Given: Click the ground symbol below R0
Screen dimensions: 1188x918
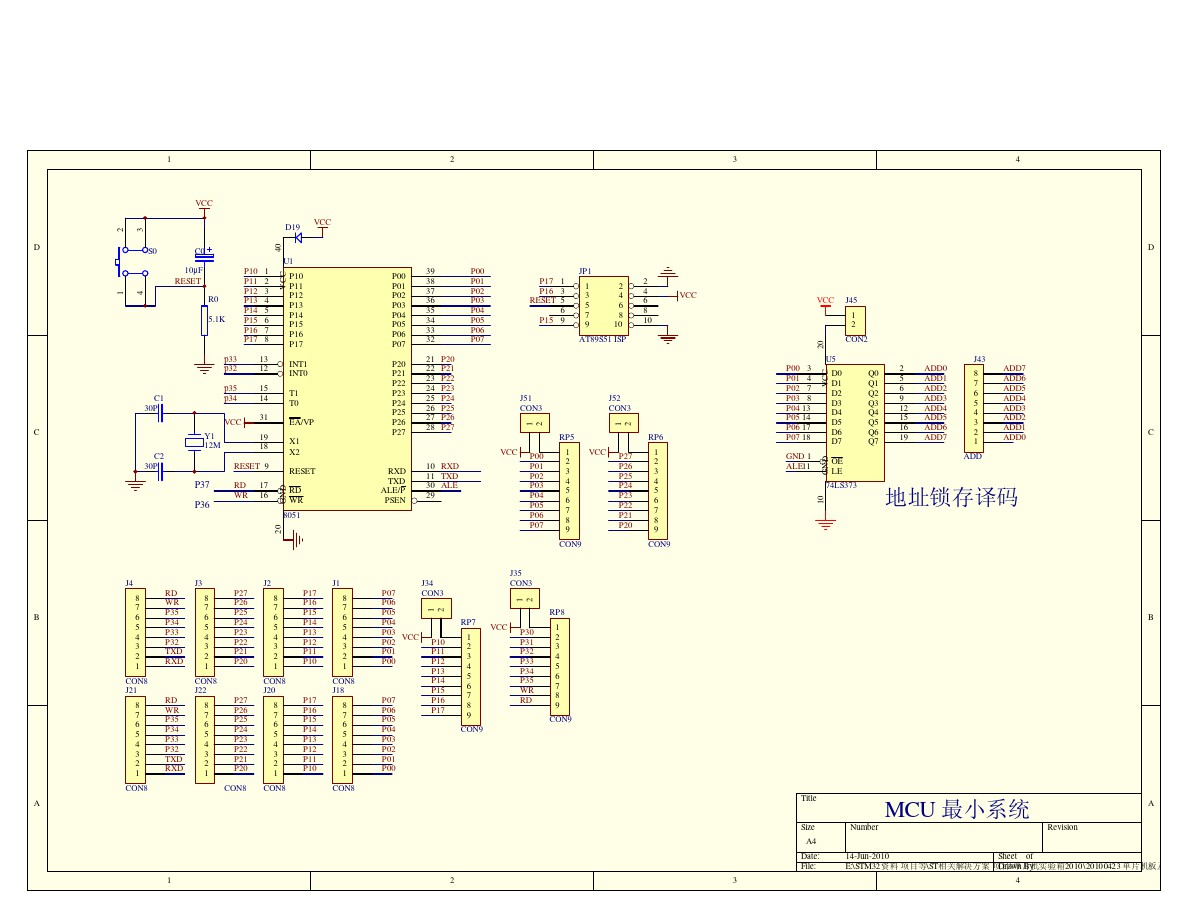Looking at the screenshot, I should coord(205,369).
